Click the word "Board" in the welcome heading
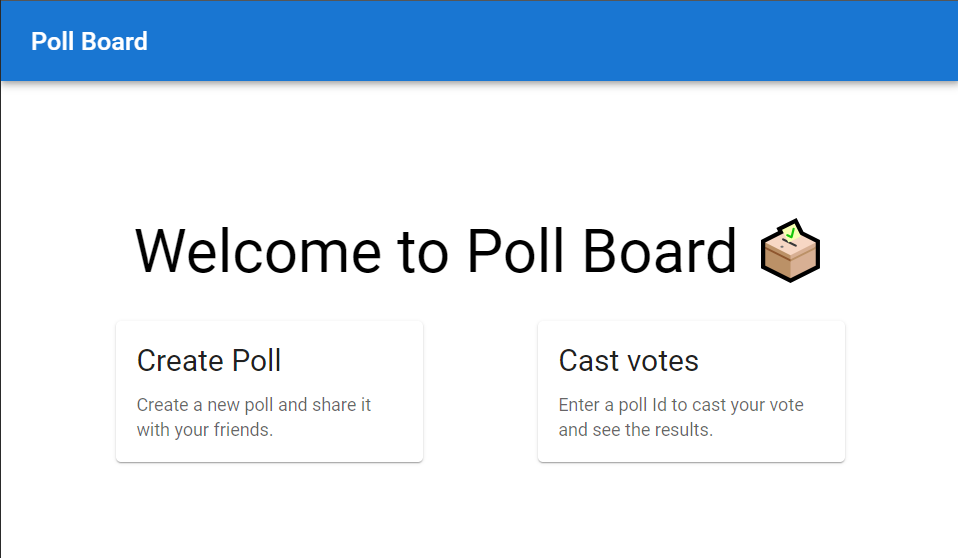The width and height of the screenshot is (958, 558). (660, 250)
